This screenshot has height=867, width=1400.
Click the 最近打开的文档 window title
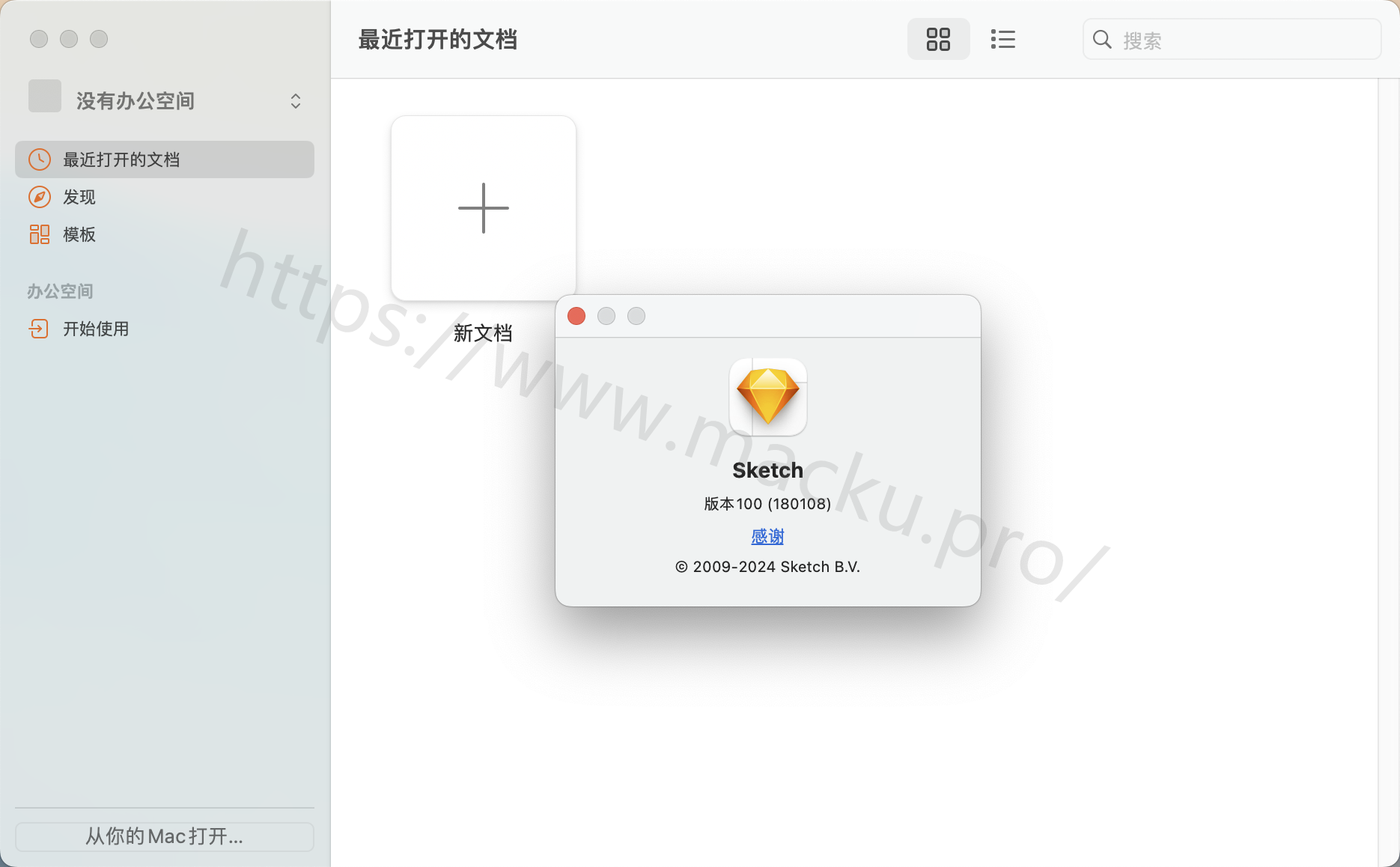(x=438, y=40)
